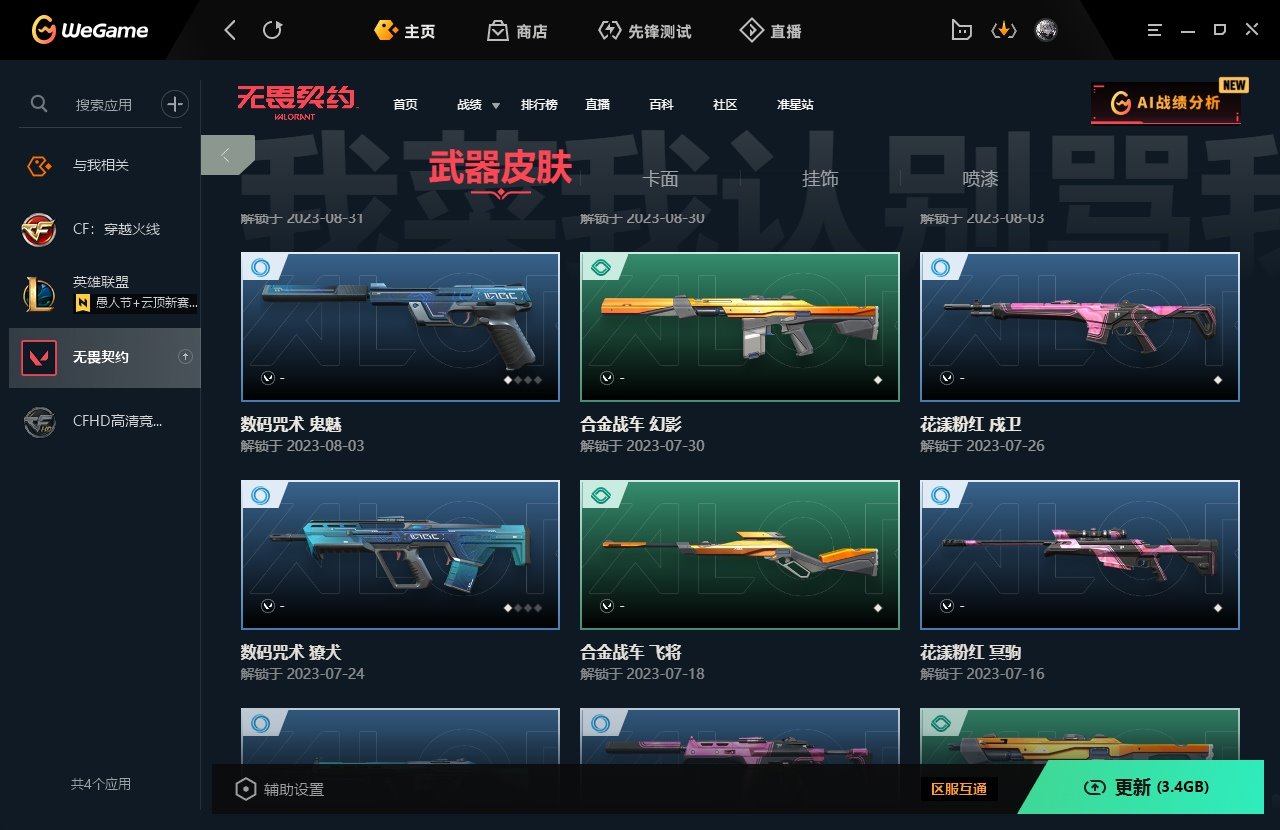Select 合金战车 幻影 skin thumbnail

pos(740,327)
